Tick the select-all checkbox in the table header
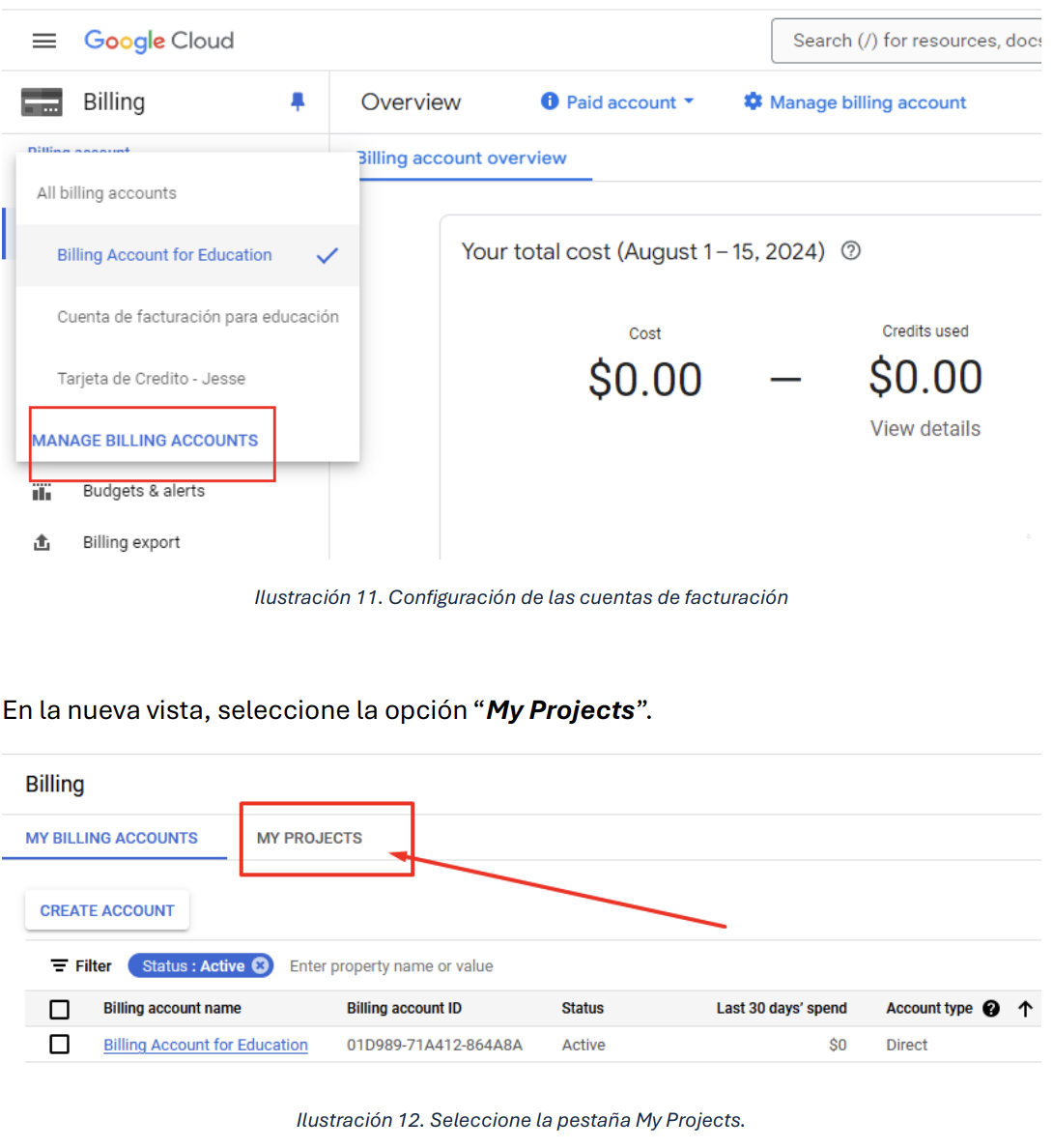1053x1148 pixels. (59, 1010)
